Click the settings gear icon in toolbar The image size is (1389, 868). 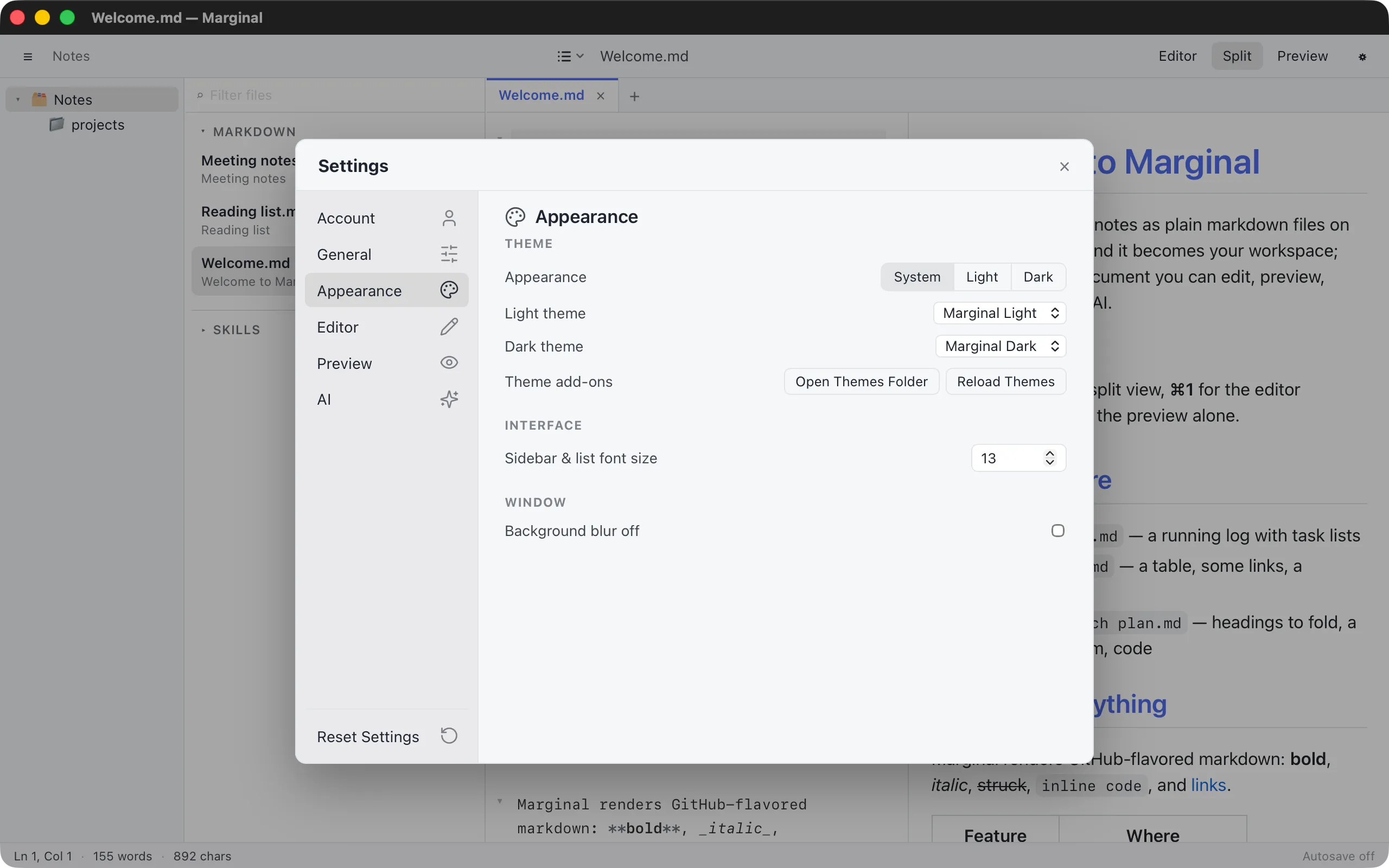click(x=1362, y=57)
